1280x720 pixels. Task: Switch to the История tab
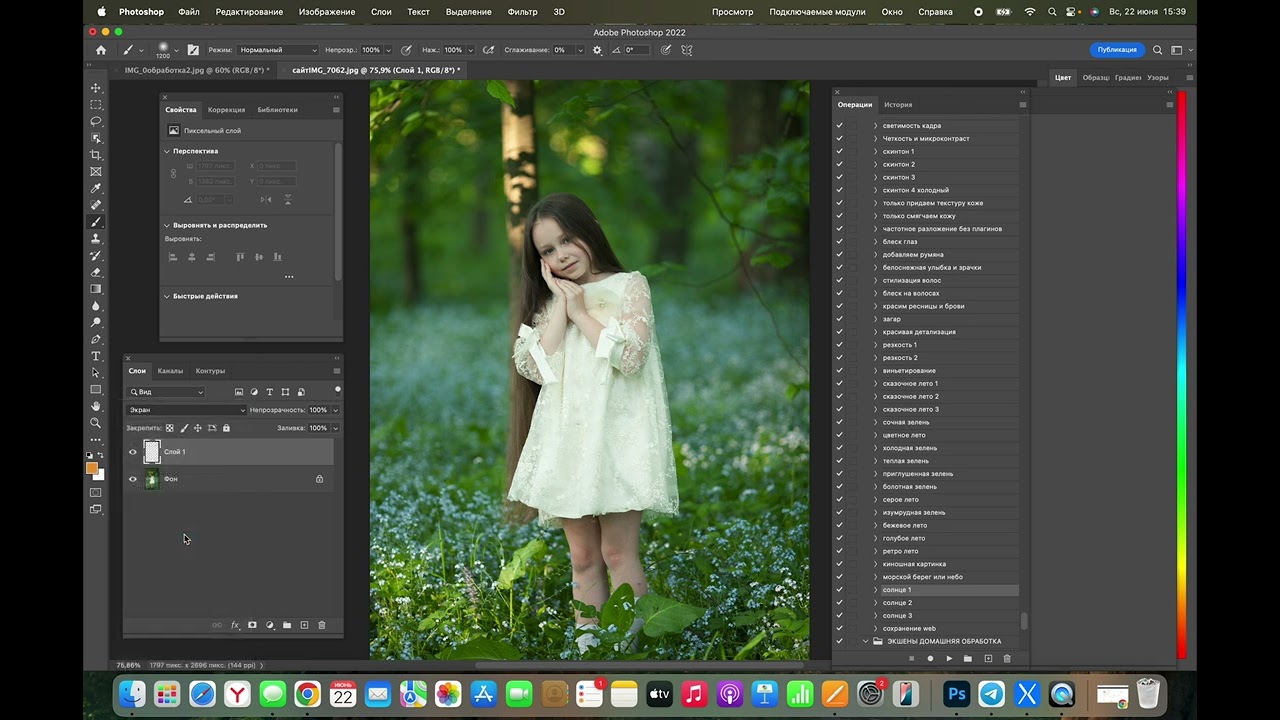[x=898, y=105]
